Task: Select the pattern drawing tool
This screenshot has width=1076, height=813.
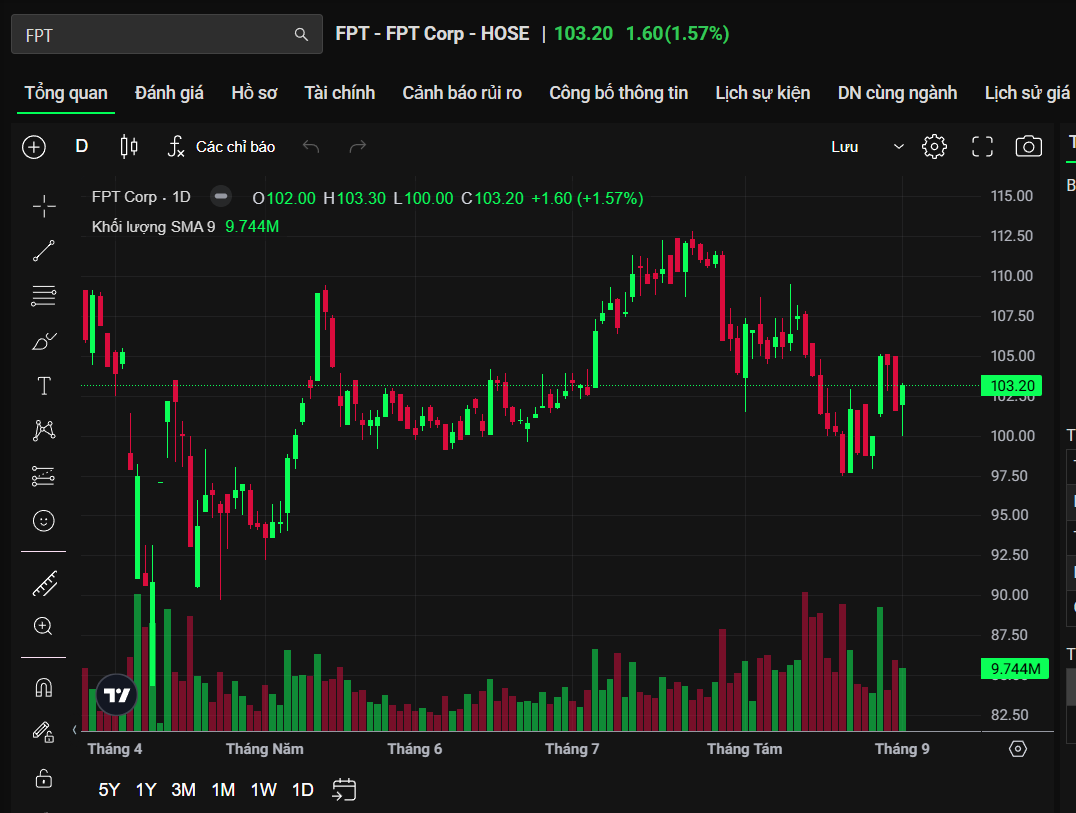Action: pos(44,430)
